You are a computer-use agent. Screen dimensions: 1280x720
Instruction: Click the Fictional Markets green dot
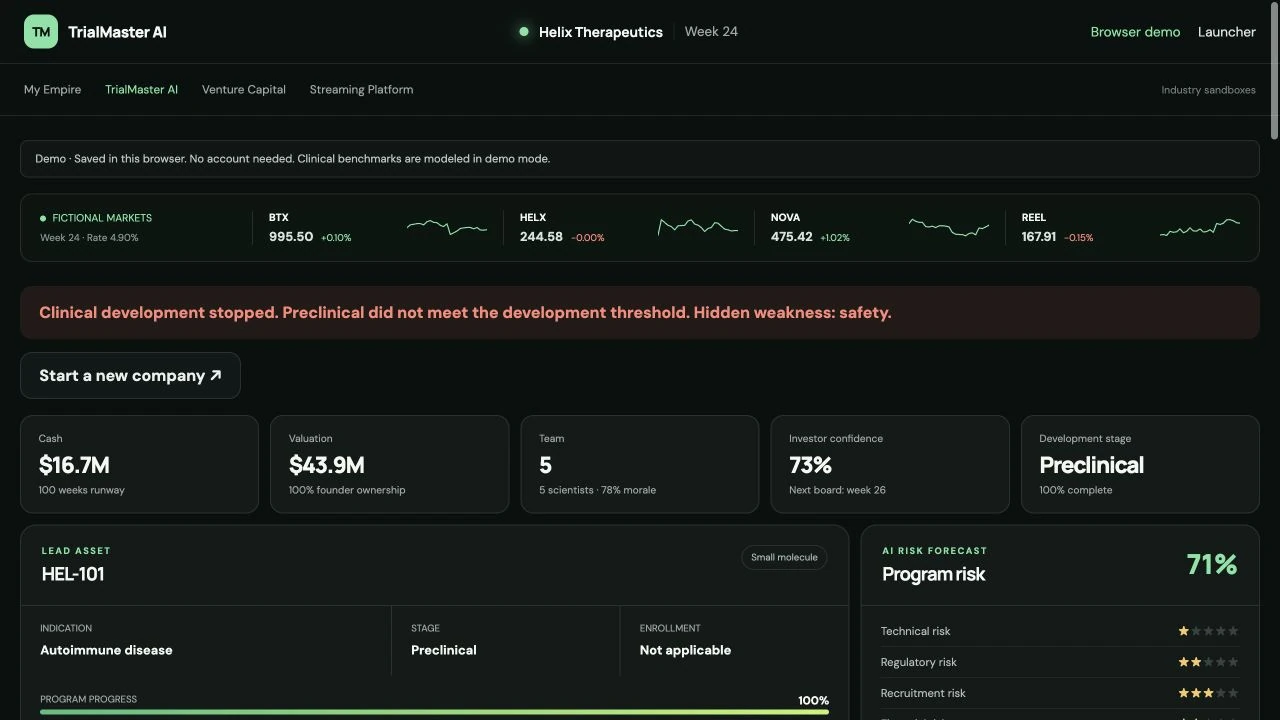click(43, 218)
